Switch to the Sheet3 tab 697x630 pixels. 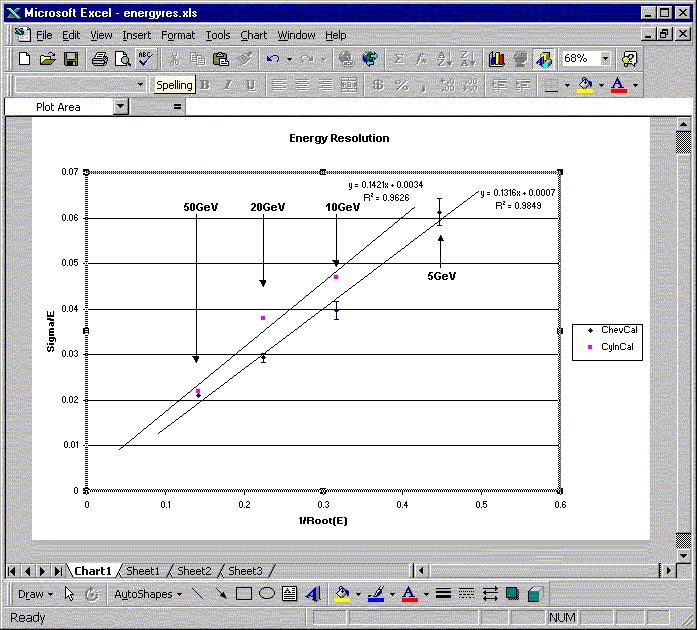click(245, 571)
